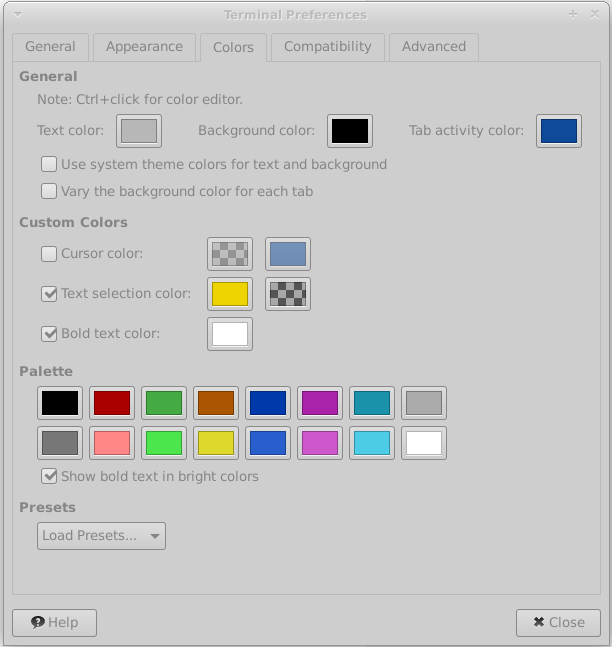Click the brown-orange palette swatch
The image size is (612, 647).
216,403
